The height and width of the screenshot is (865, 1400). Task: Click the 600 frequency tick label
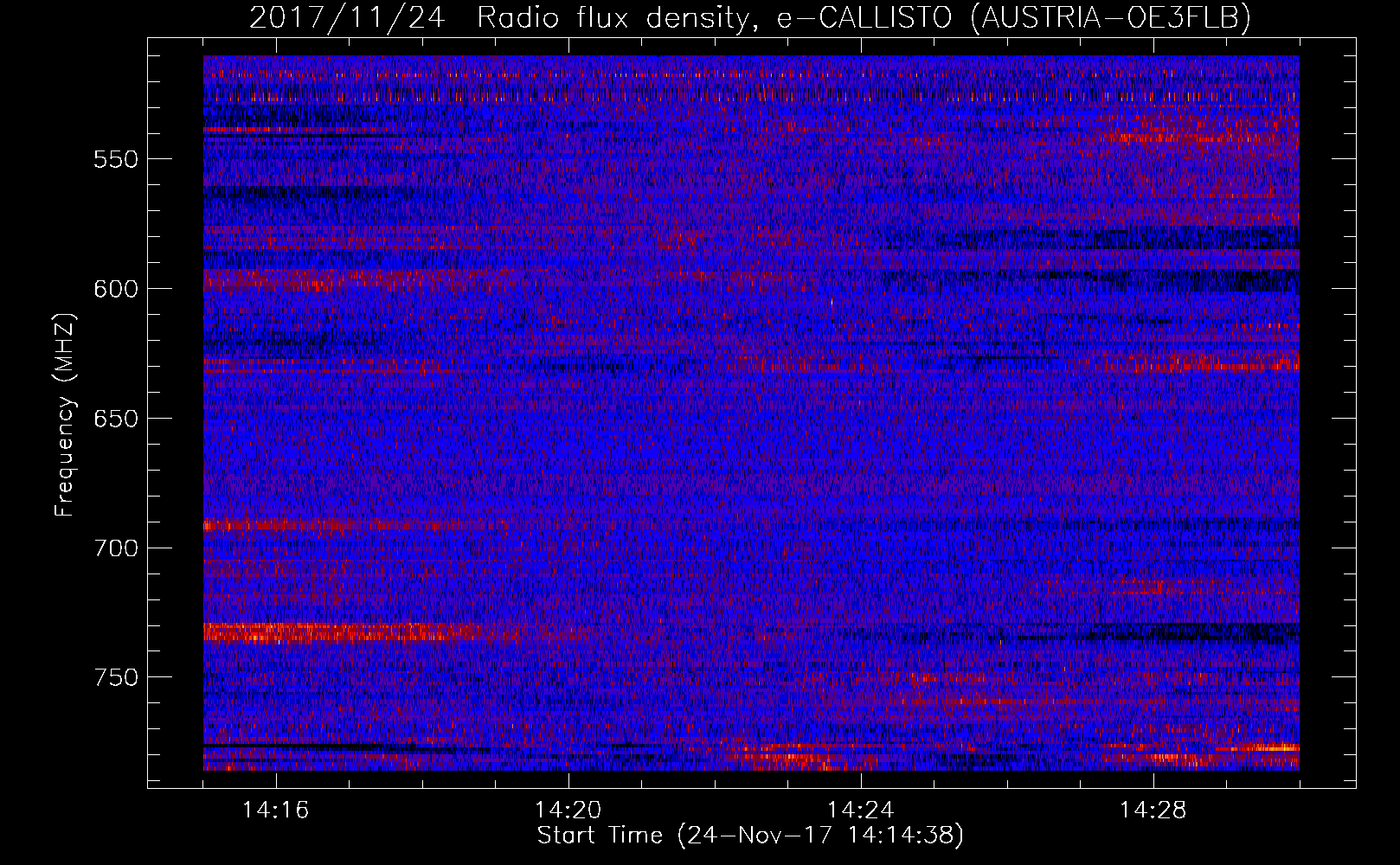pyautogui.click(x=116, y=289)
